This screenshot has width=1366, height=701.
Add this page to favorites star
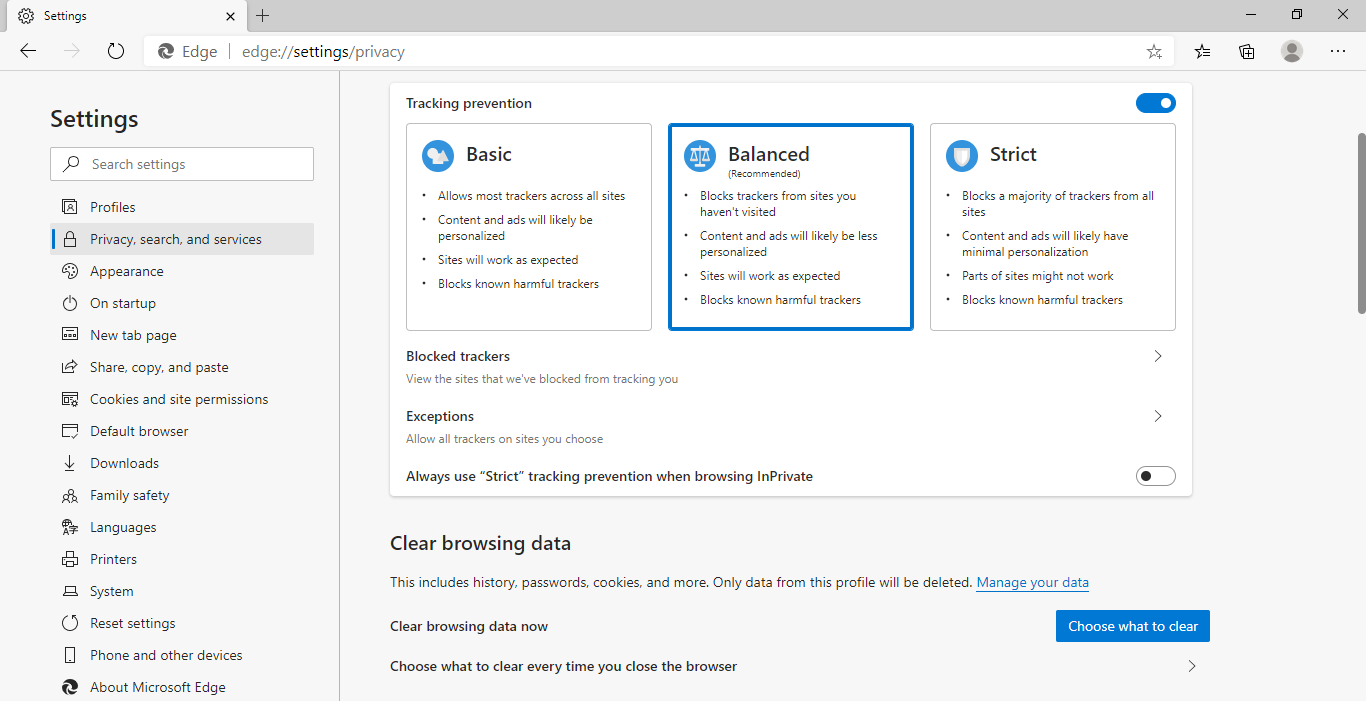(x=1154, y=51)
